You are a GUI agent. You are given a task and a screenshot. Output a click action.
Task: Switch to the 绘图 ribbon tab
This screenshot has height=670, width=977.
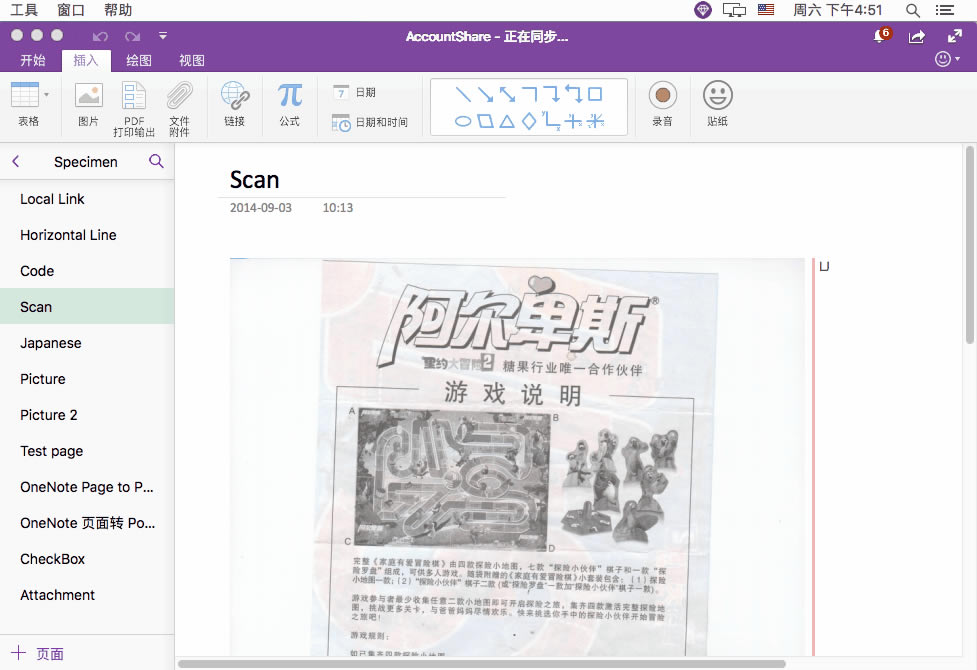[x=137, y=59]
